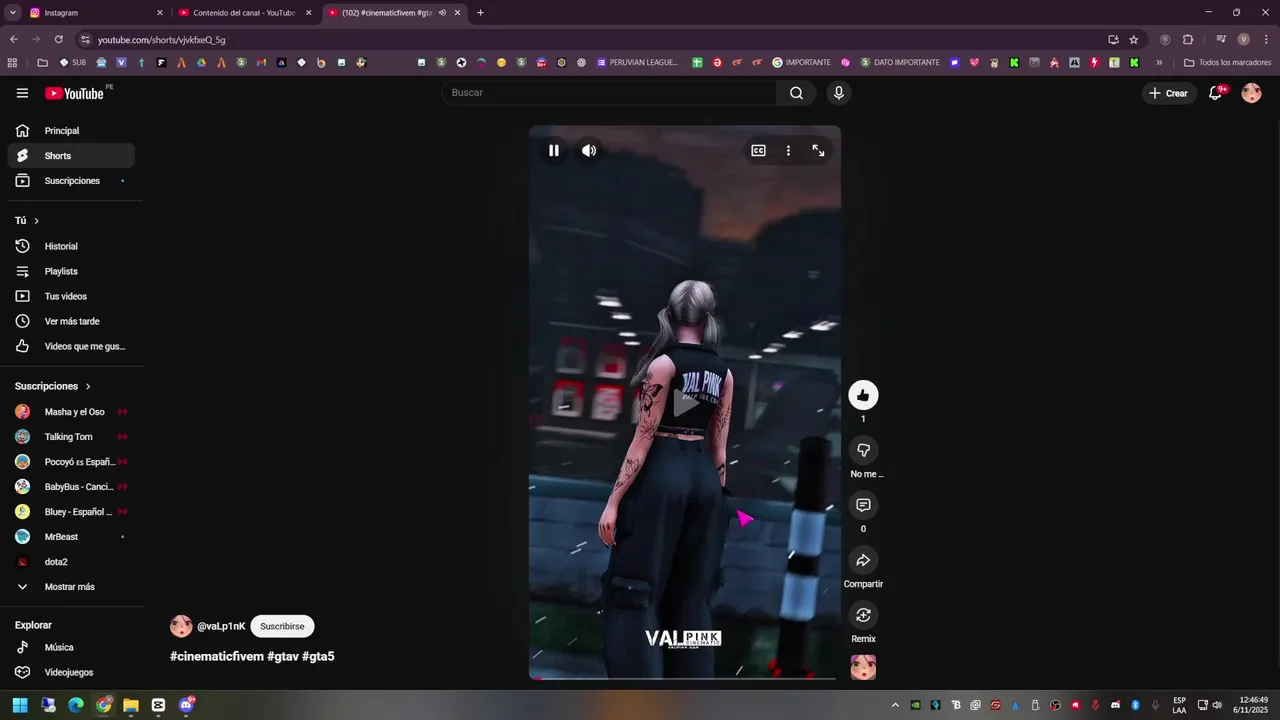Open BabyBus channel

coord(71,487)
